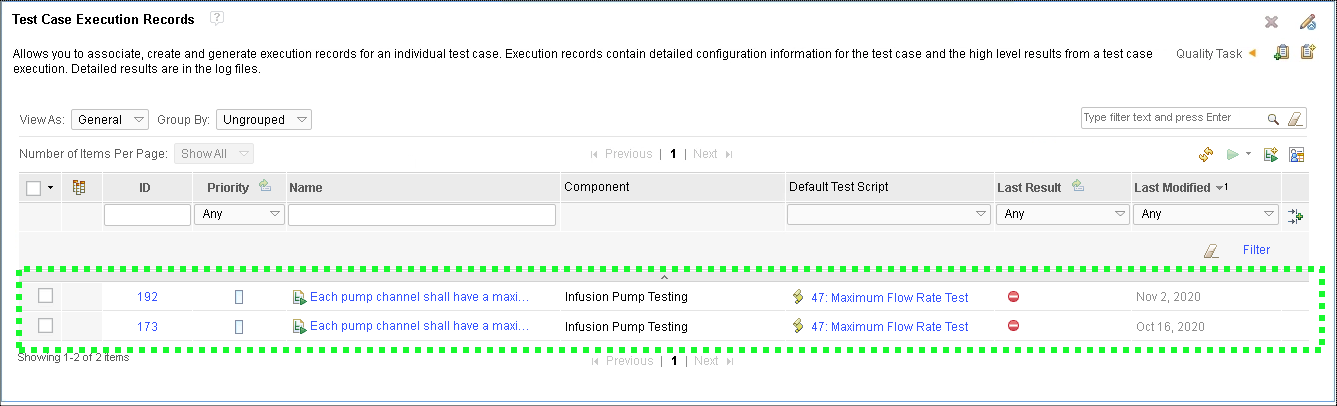Click the help question mark beside the title
Screen dimensions: 1337x406
pos(217,19)
